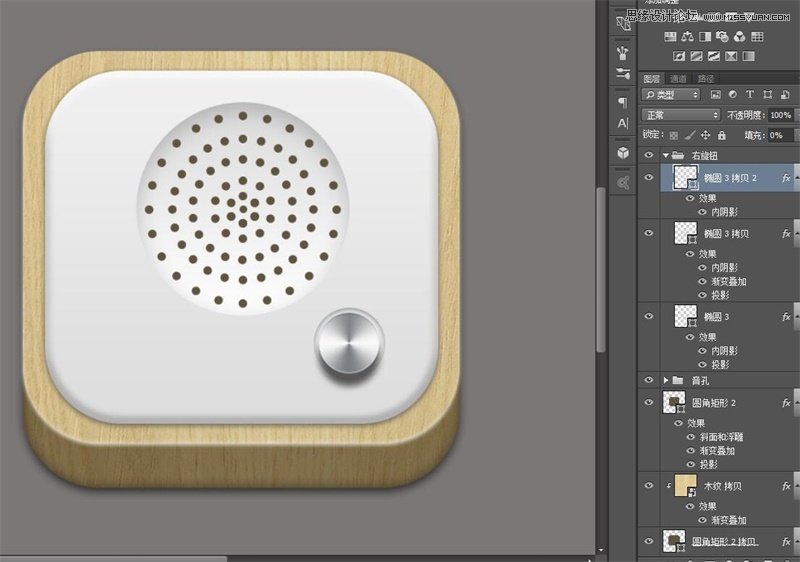Hide the 椭圆 3 layer
The image size is (800, 562).
648,316
